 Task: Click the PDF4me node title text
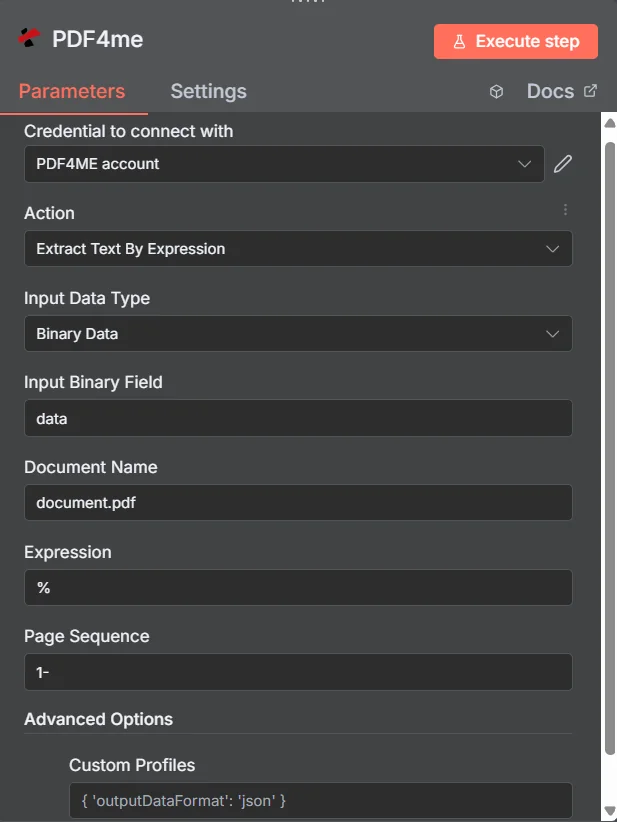(98, 39)
